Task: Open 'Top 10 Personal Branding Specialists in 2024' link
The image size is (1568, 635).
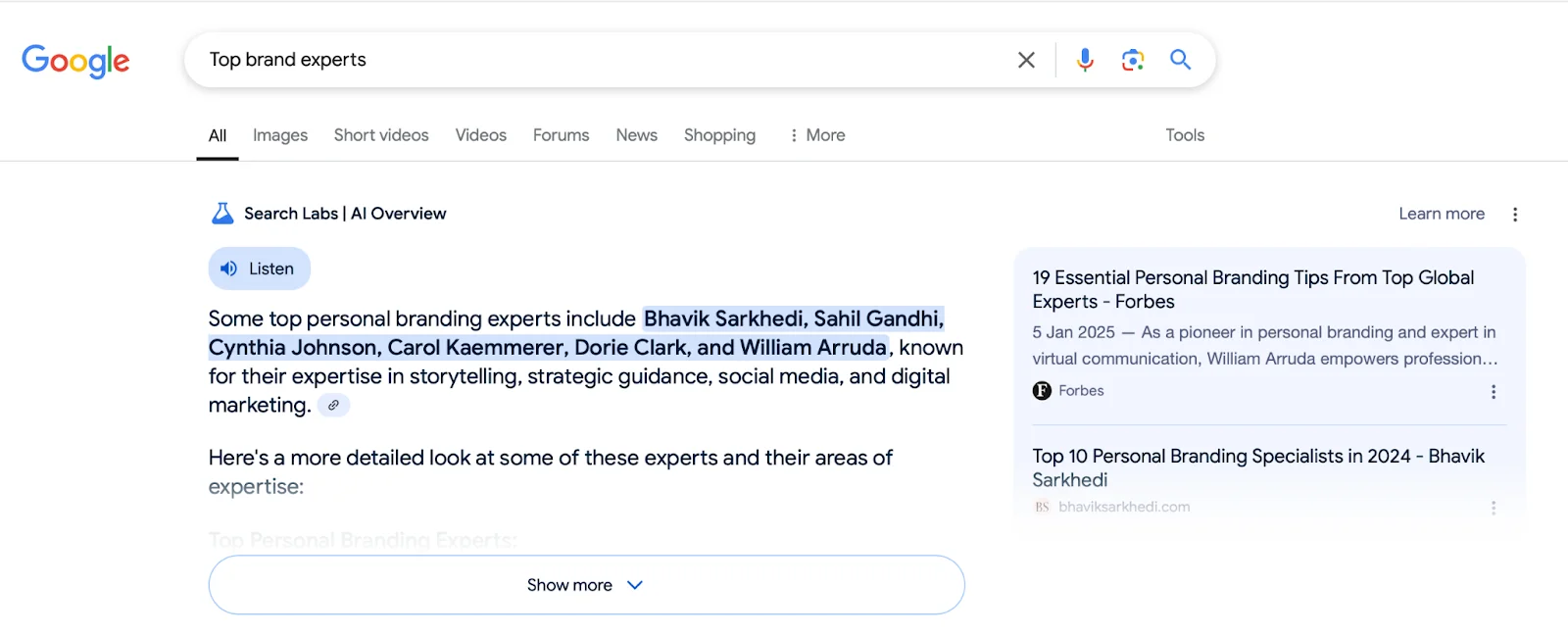Action: pos(1258,467)
